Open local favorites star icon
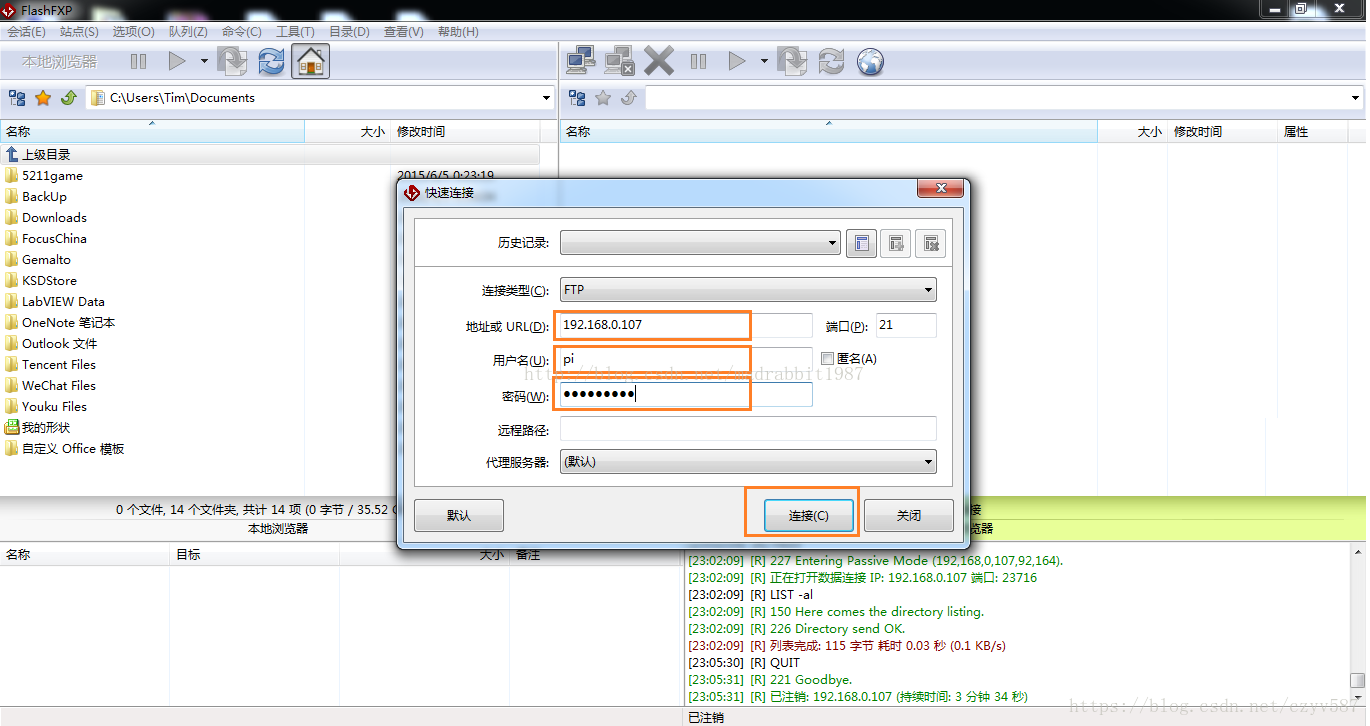 (x=43, y=98)
